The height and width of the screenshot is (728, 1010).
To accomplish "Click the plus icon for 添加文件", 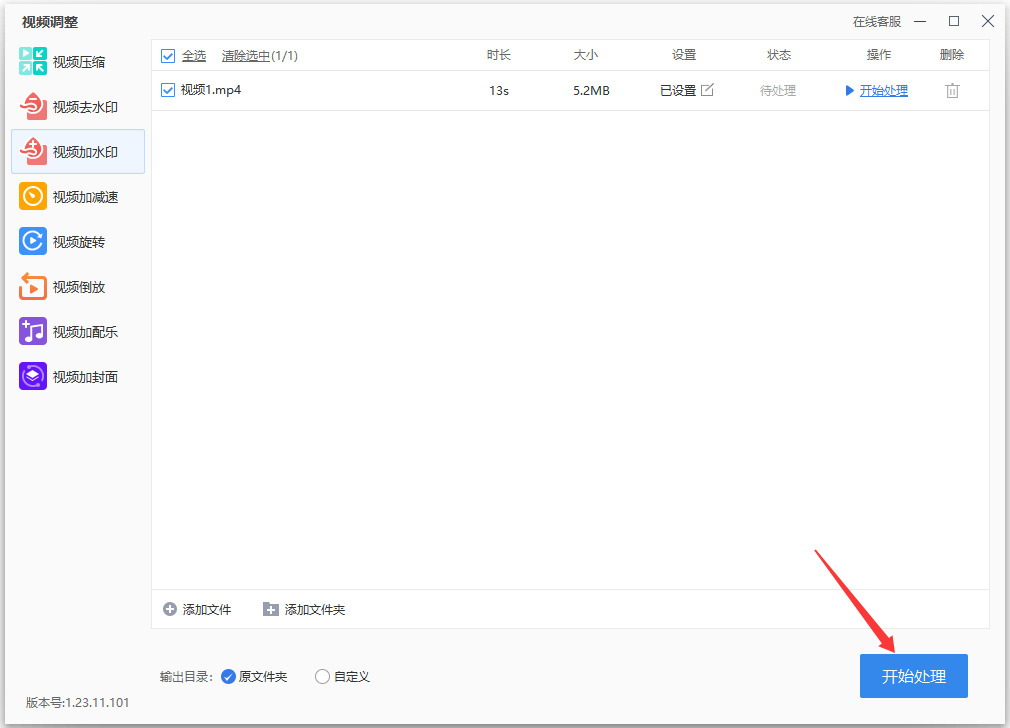I will point(169,609).
